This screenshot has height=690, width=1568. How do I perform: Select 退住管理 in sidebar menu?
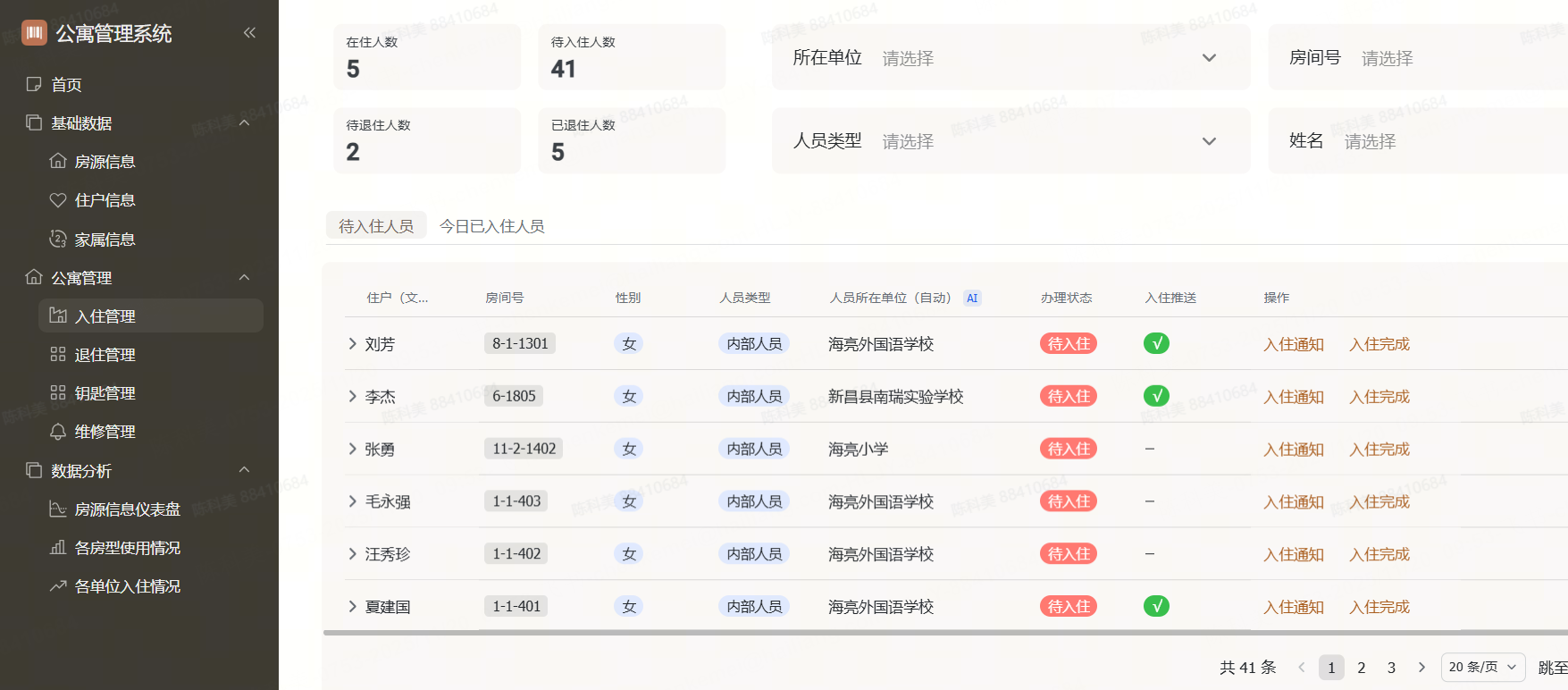[105, 355]
